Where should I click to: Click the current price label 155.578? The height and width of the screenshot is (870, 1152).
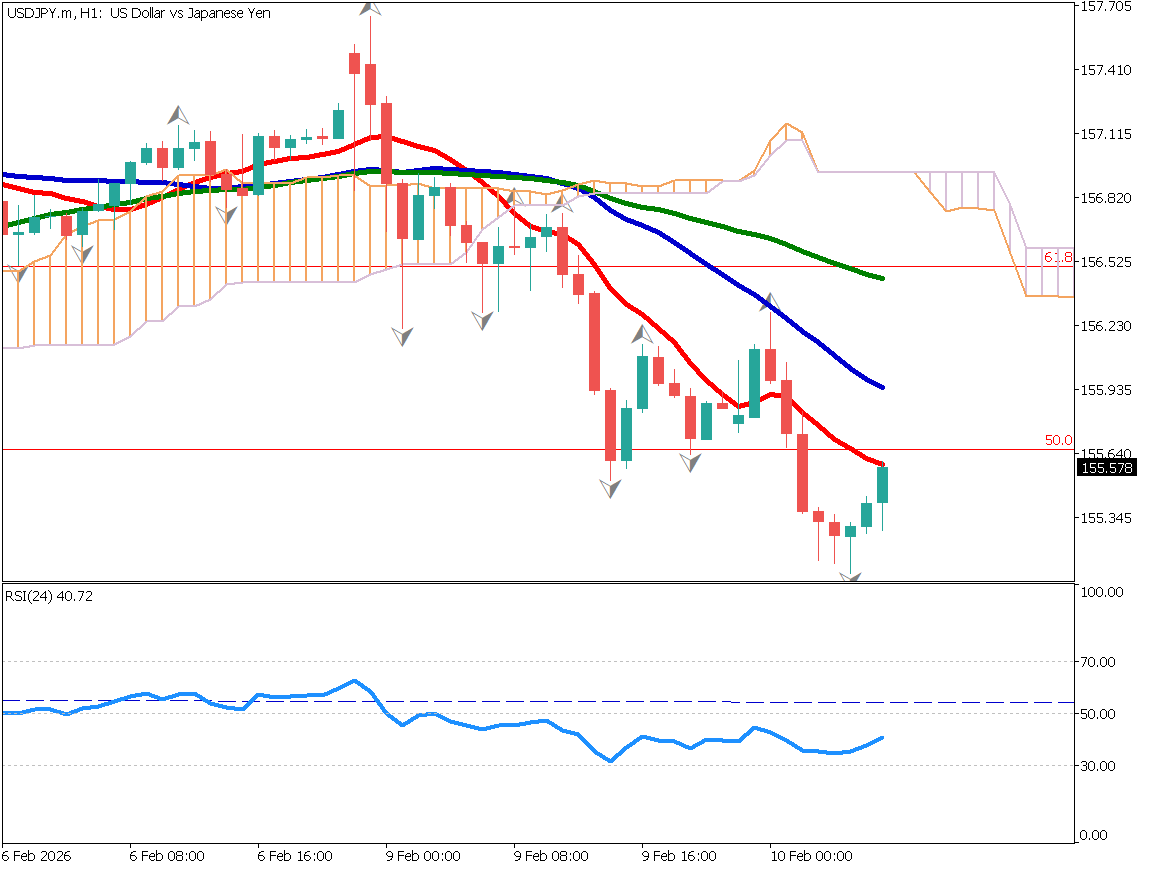coord(1106,468)
